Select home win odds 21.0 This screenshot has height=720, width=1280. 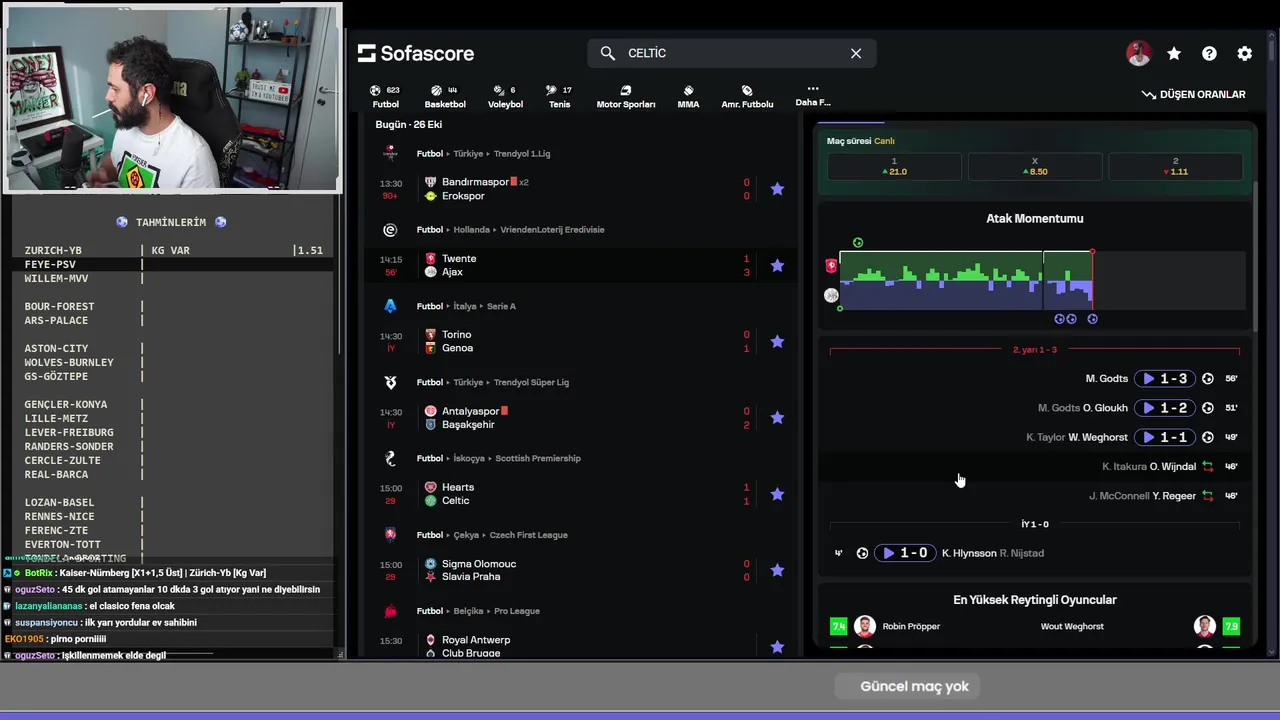pyautogui.click(x=894, y=166)
